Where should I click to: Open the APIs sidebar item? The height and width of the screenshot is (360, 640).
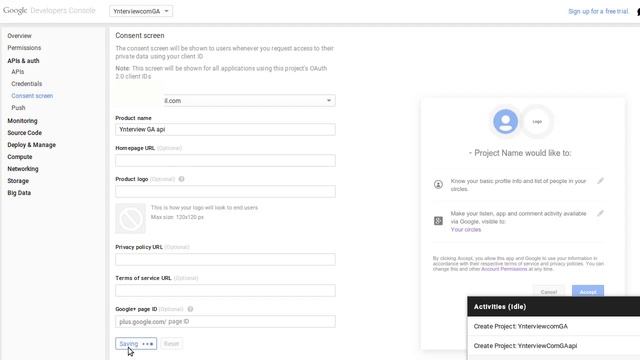click(x=18, y=72)
